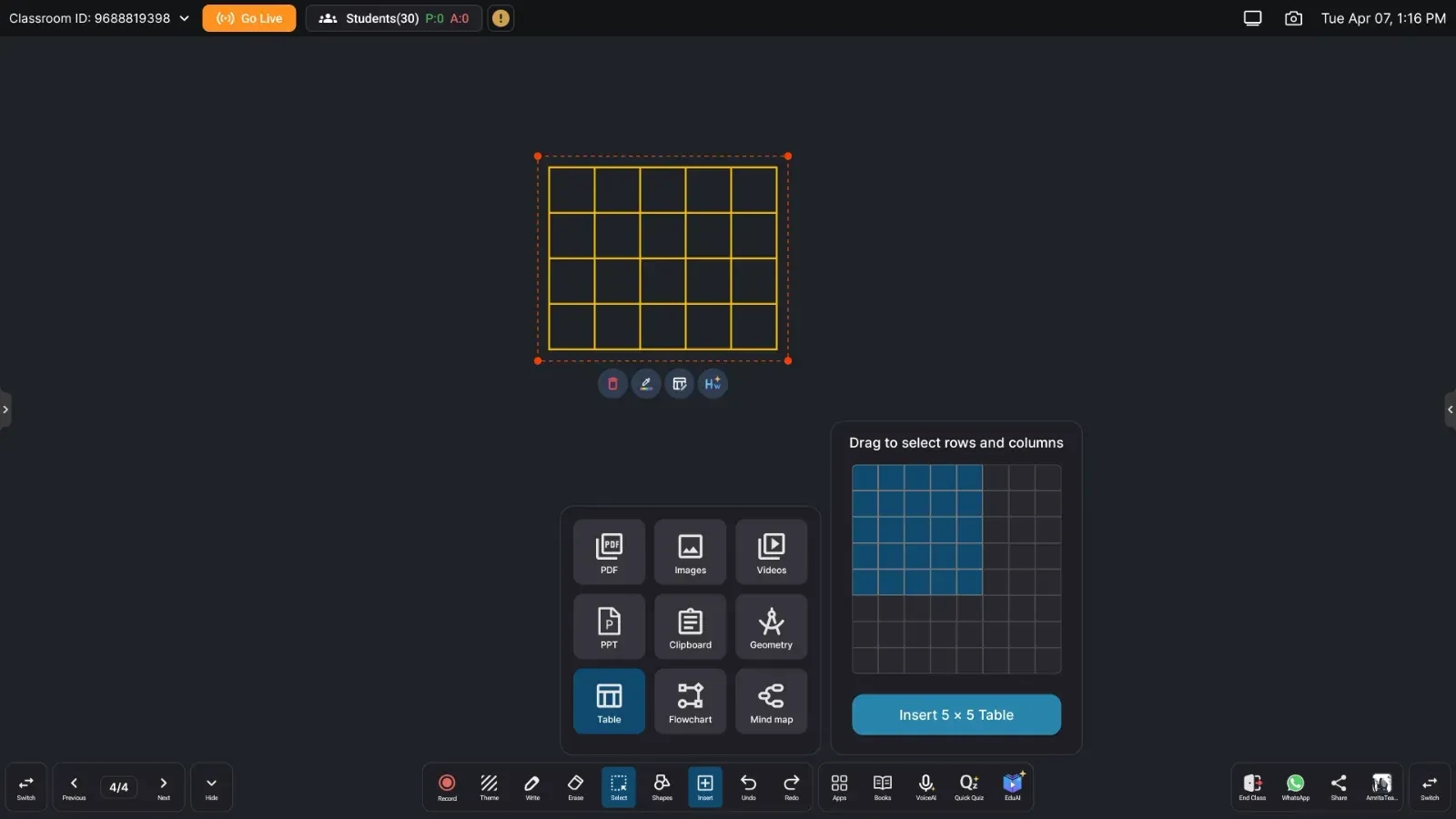Expand the left side panel arrow
1456x819 pixels.
[x=5, y=409]
